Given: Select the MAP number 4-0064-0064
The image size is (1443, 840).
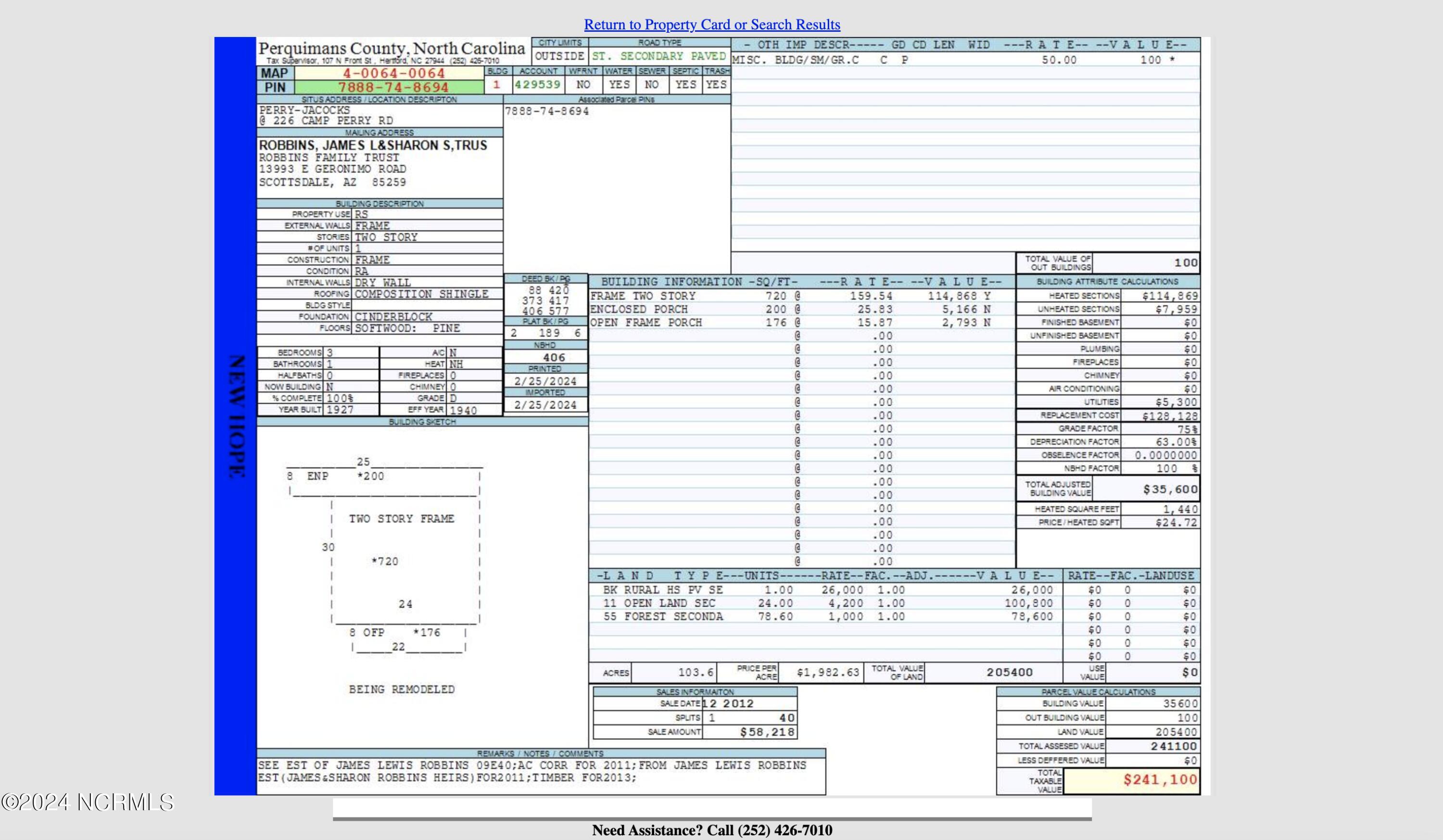Looking at the screenshot, I should (x=393, y=73).
